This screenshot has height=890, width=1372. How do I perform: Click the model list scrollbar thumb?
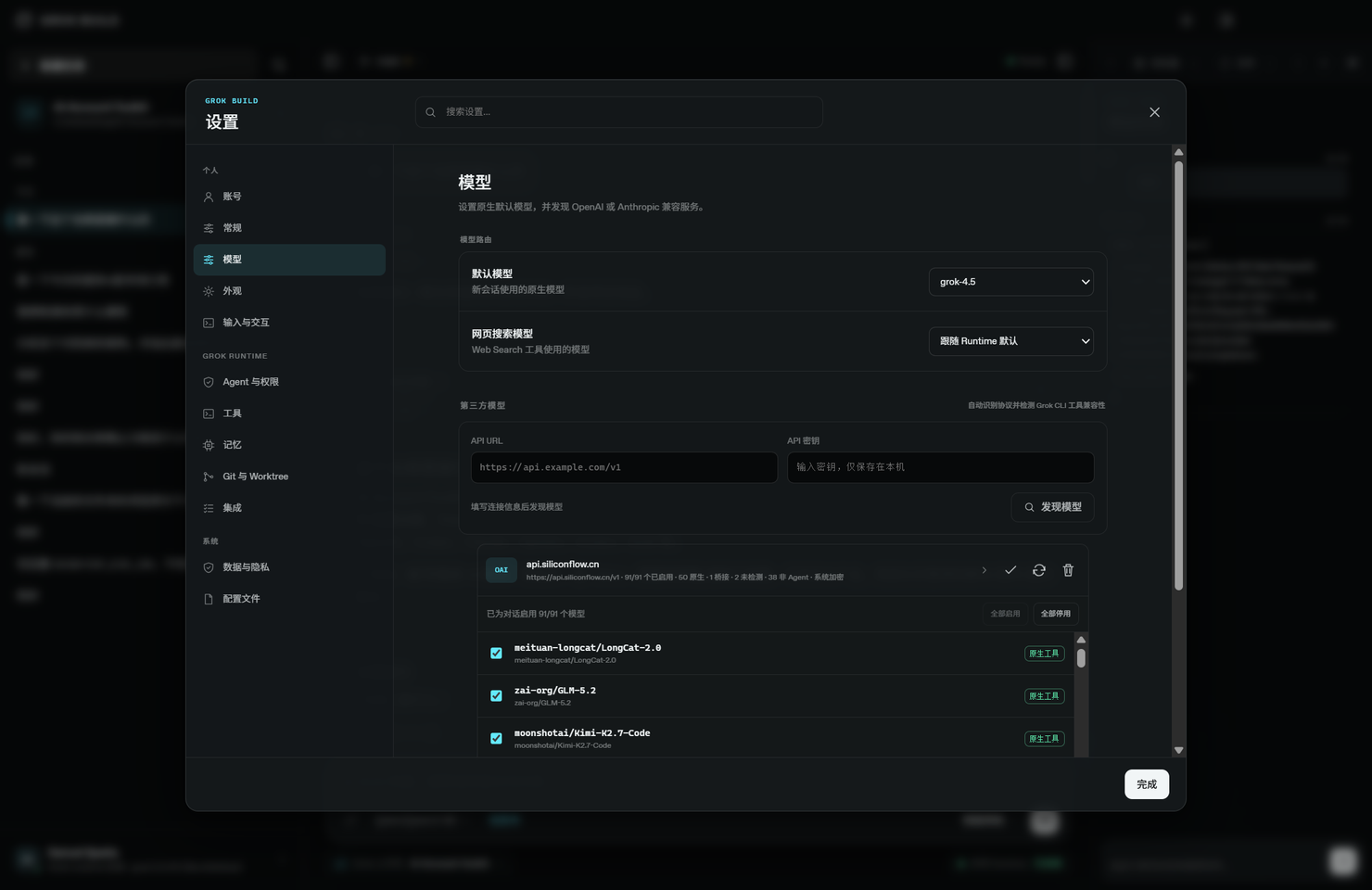click(x=1081, y=658)
